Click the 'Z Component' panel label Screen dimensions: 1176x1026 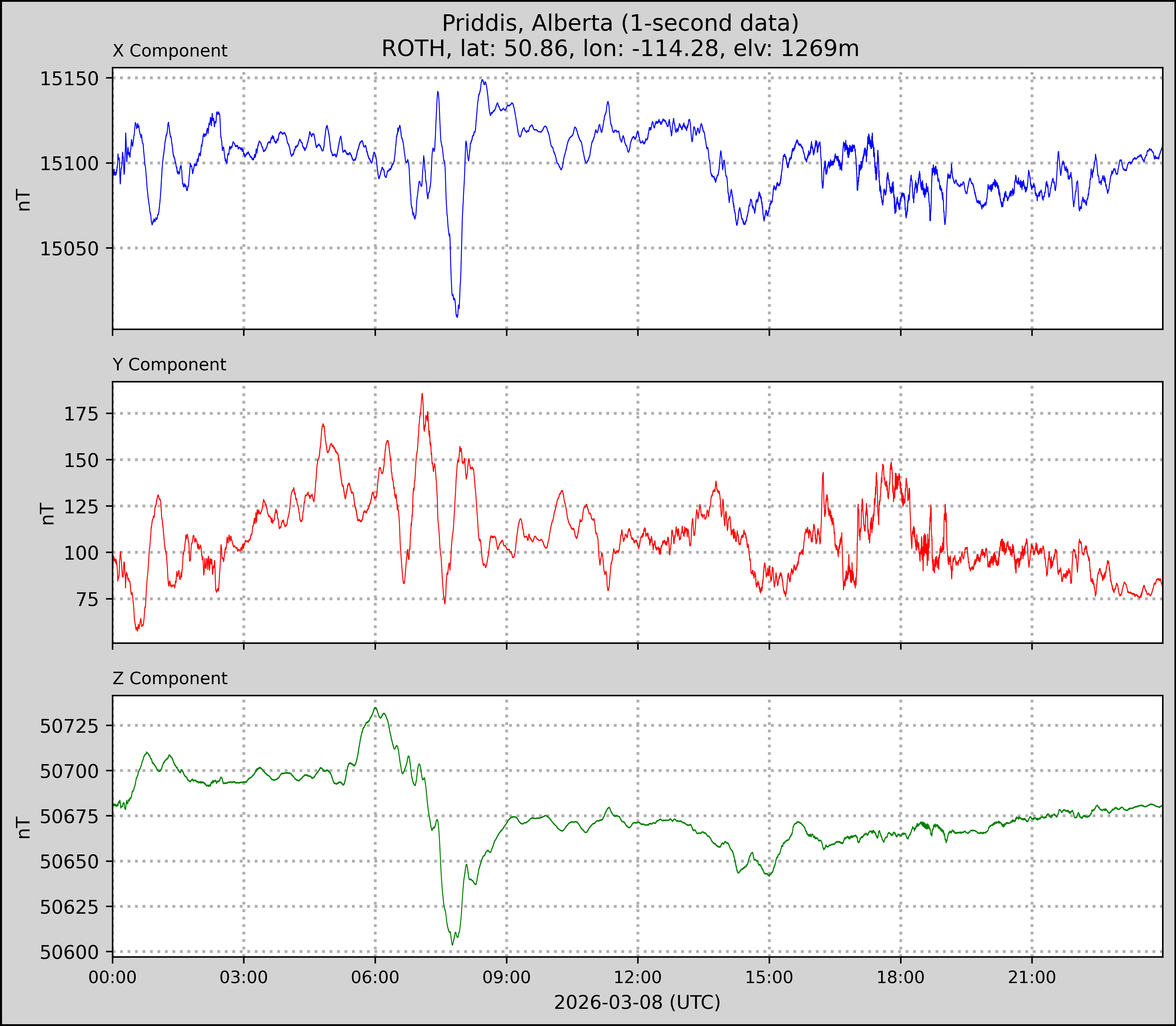[x=170, y=679]
